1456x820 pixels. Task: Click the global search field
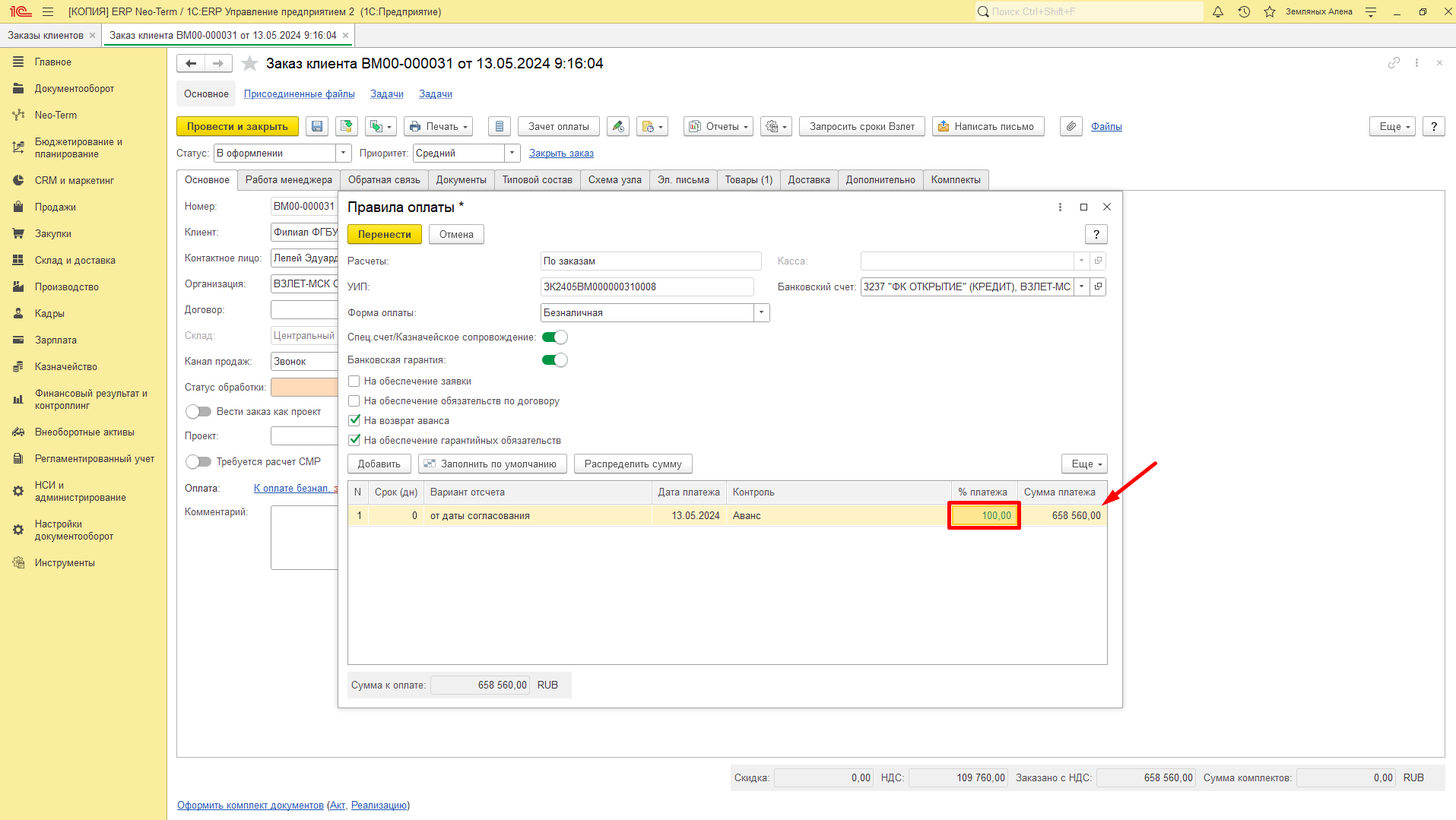coord(1090,11)
